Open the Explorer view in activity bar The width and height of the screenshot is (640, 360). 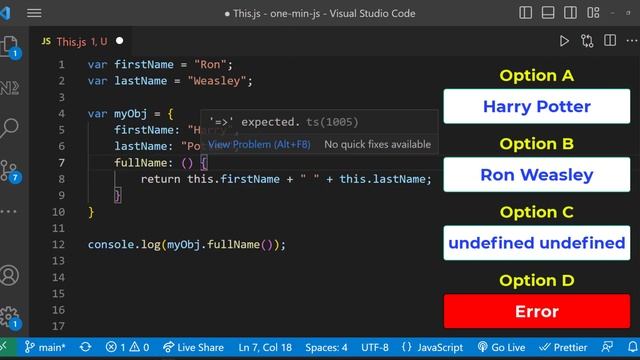10,47
